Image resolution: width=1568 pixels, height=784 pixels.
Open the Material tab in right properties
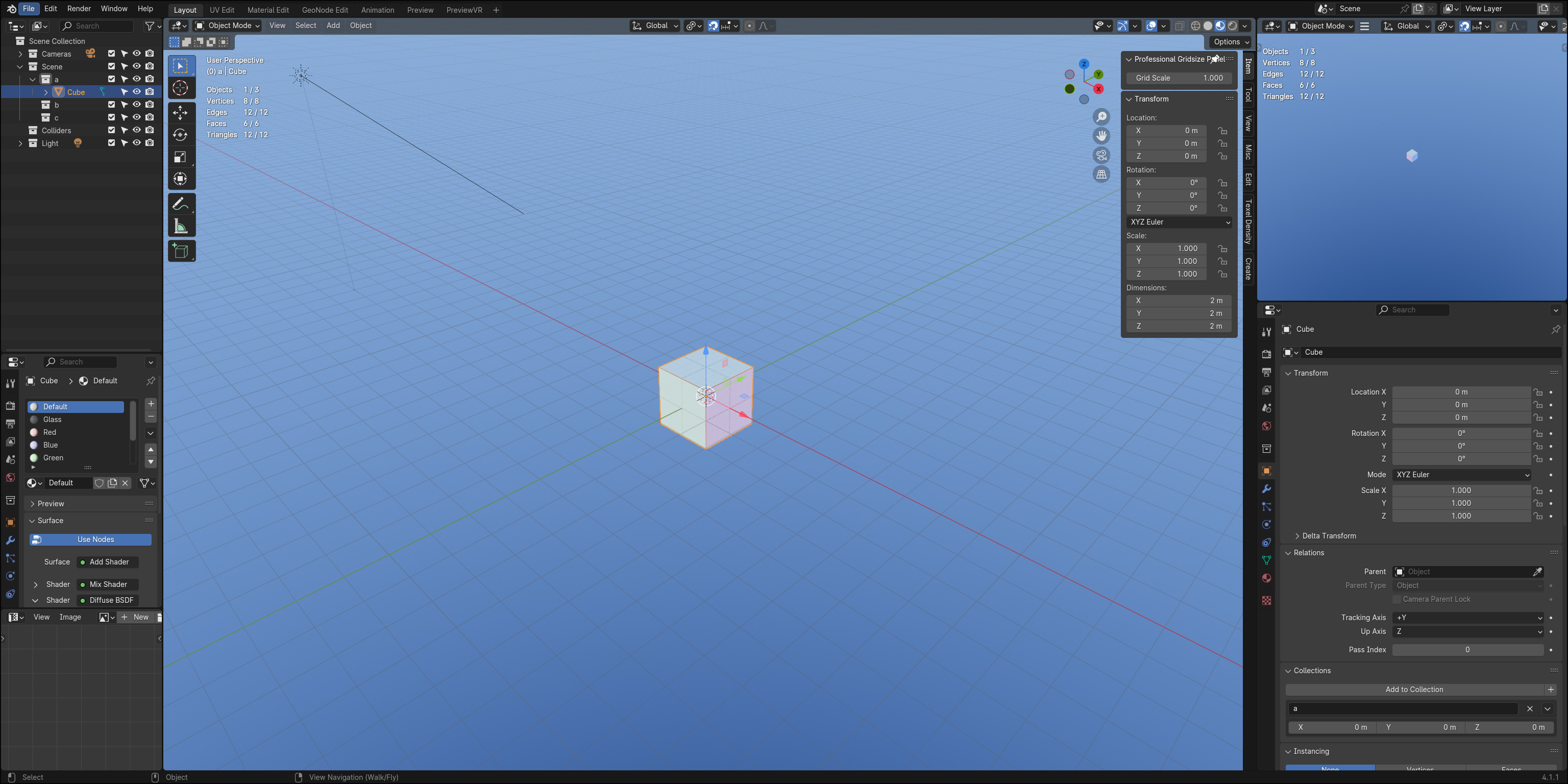coord(1266,578)
